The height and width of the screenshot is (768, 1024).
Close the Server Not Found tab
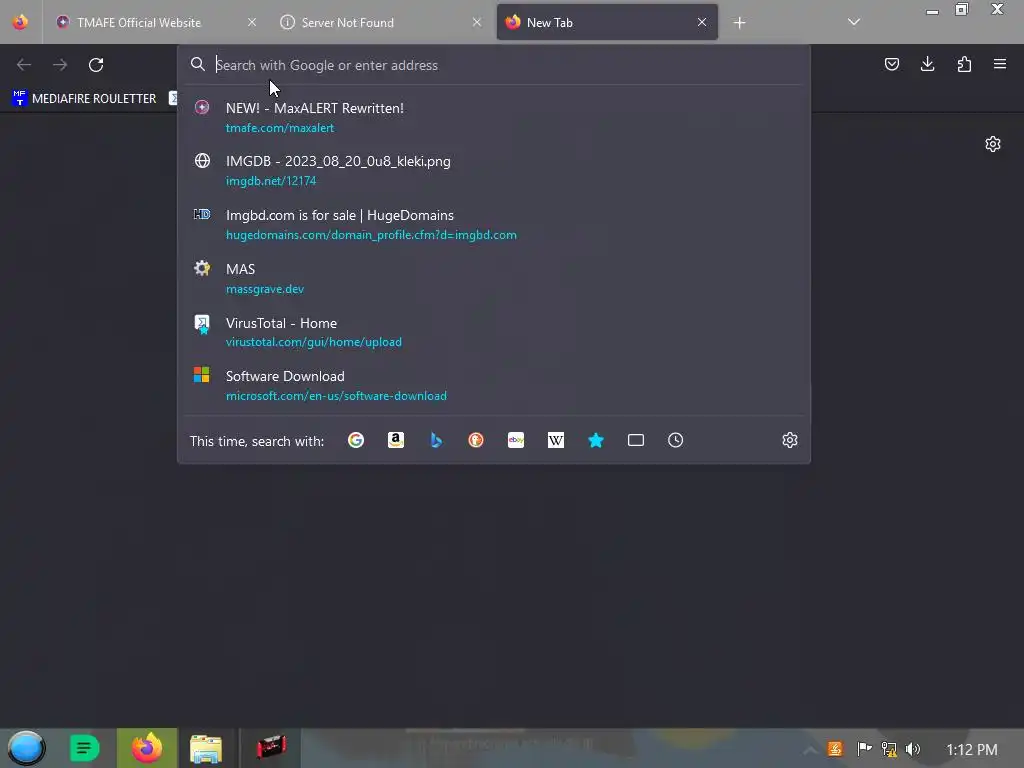pos(477,22)
